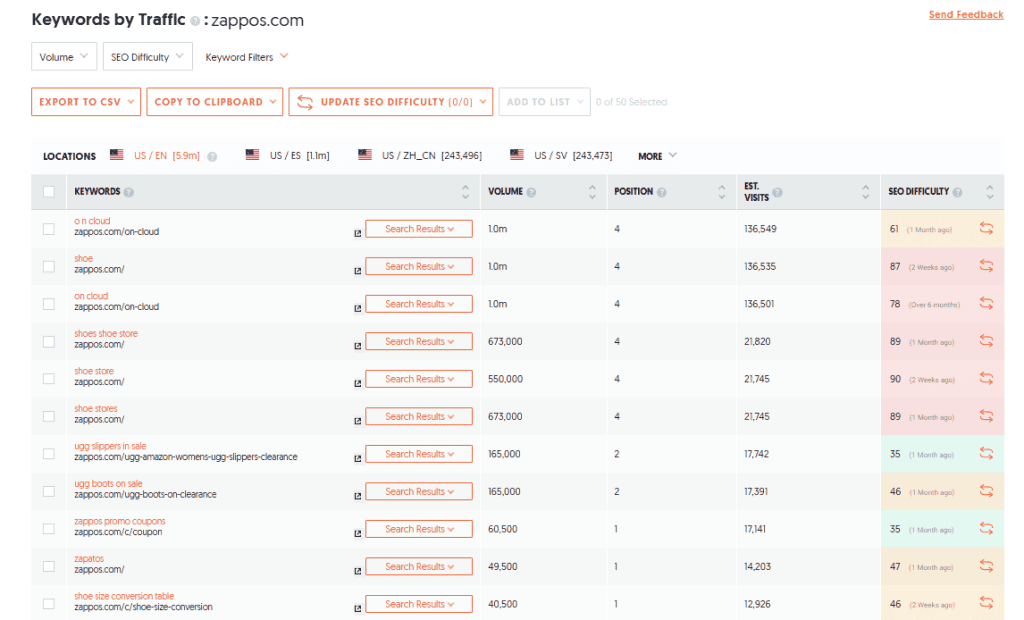
Task: Show help icon beside US / EN location
Action: click(x=212, y=156)
